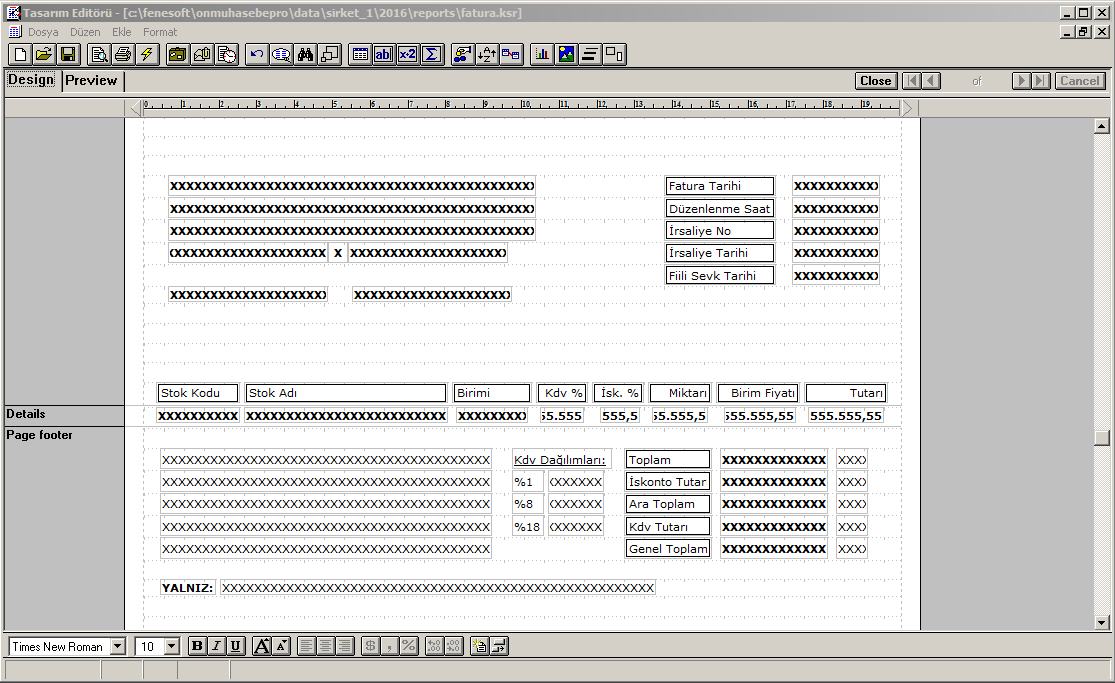This screenshot has height=683, width=1115.
Task: Open the font size dropdown showing 10
Action: [171, 647]
